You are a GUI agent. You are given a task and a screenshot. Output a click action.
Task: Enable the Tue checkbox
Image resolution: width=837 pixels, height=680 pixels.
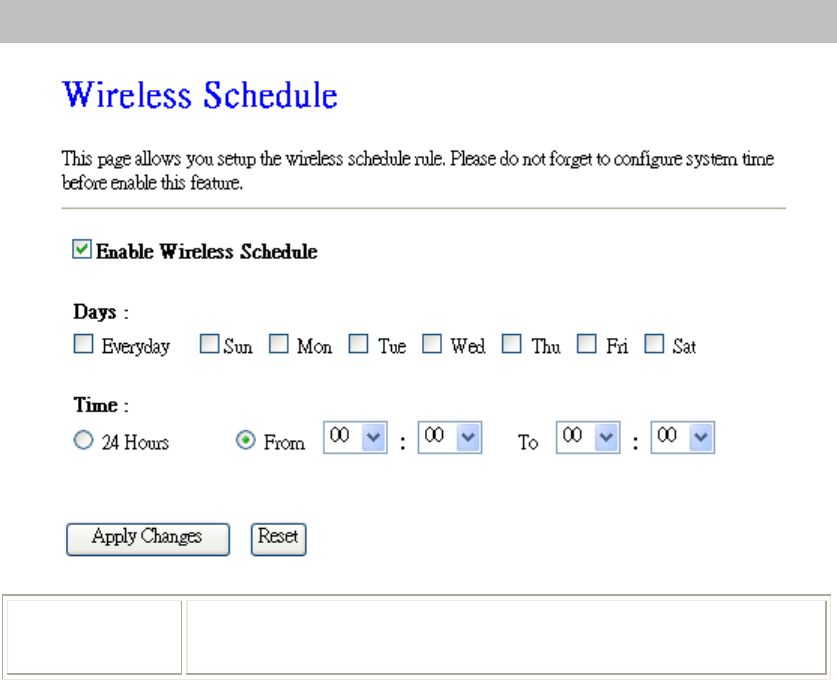[358, 344]
